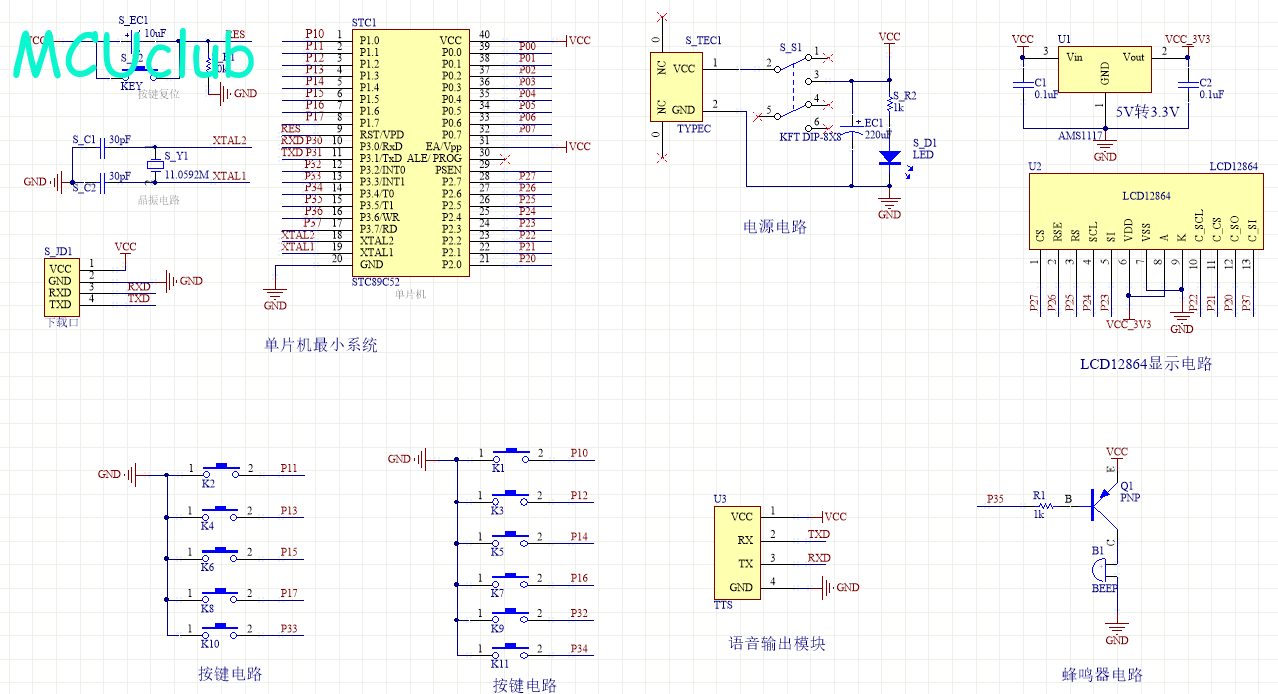This screenshot has height=694, width=1278.
Task: Click the R1 1k resistor symbol
Action: pyautogui.click(x=1039, y=504)
